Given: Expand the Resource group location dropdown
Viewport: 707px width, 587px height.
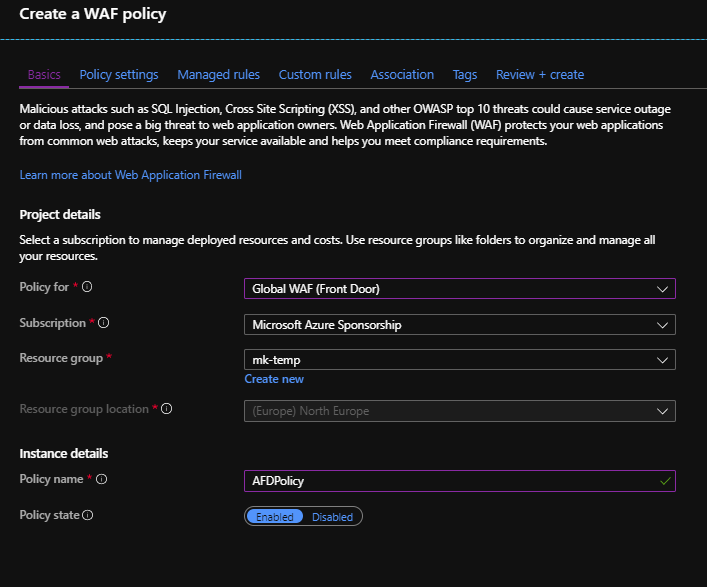Looking at the screenshot, I should pyautogui.click(x=459, y=411).
